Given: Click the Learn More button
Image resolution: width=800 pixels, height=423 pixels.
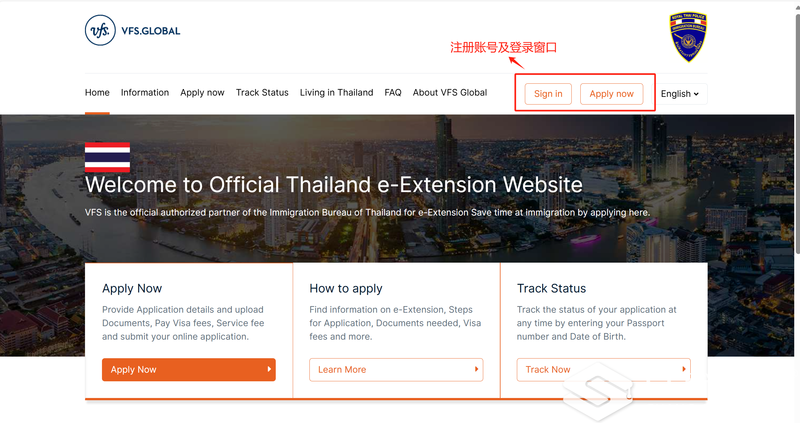Looking at the screenshot, I should (x=396, y=369).
